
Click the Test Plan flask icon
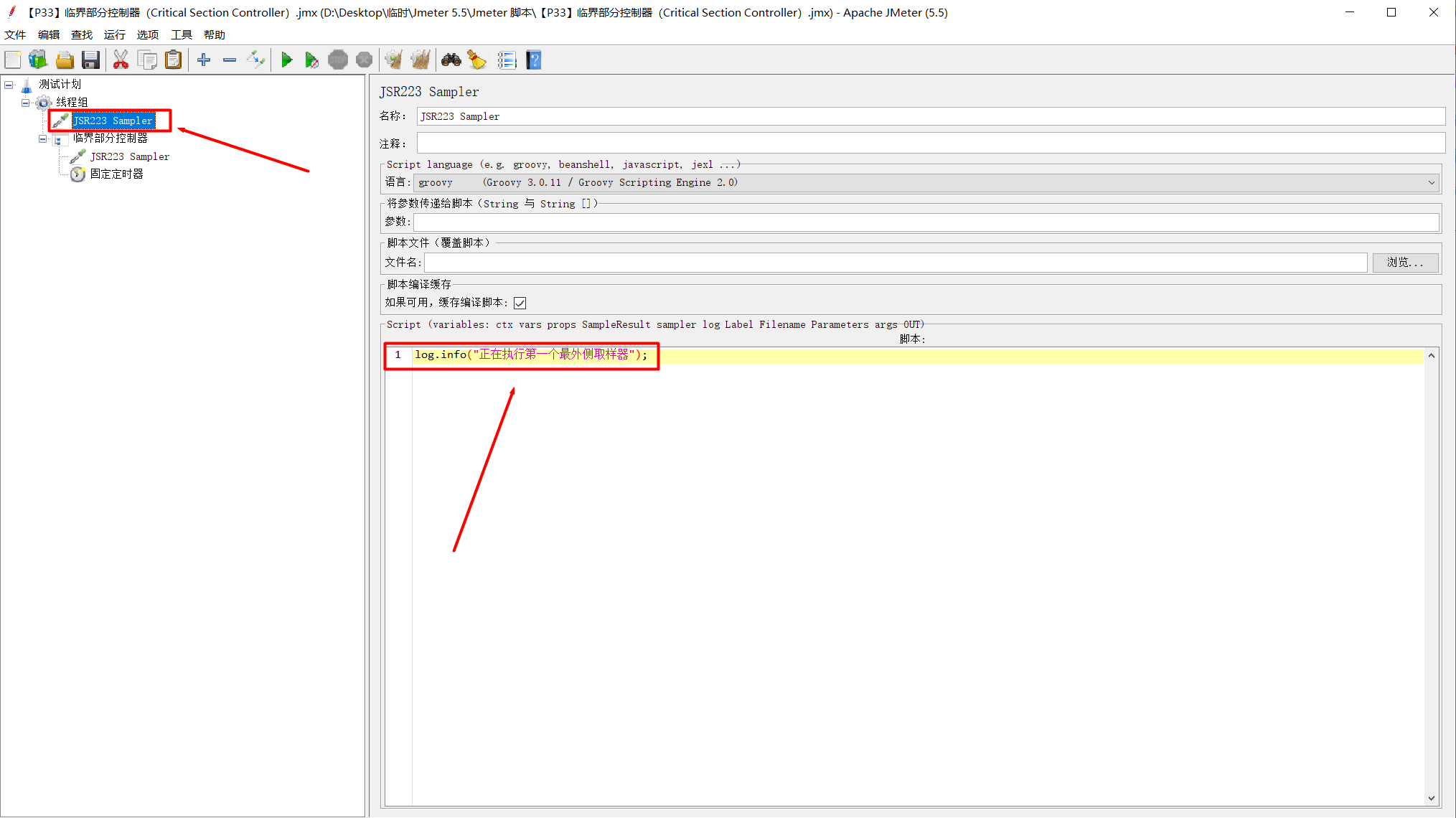[x=27, y=85]
